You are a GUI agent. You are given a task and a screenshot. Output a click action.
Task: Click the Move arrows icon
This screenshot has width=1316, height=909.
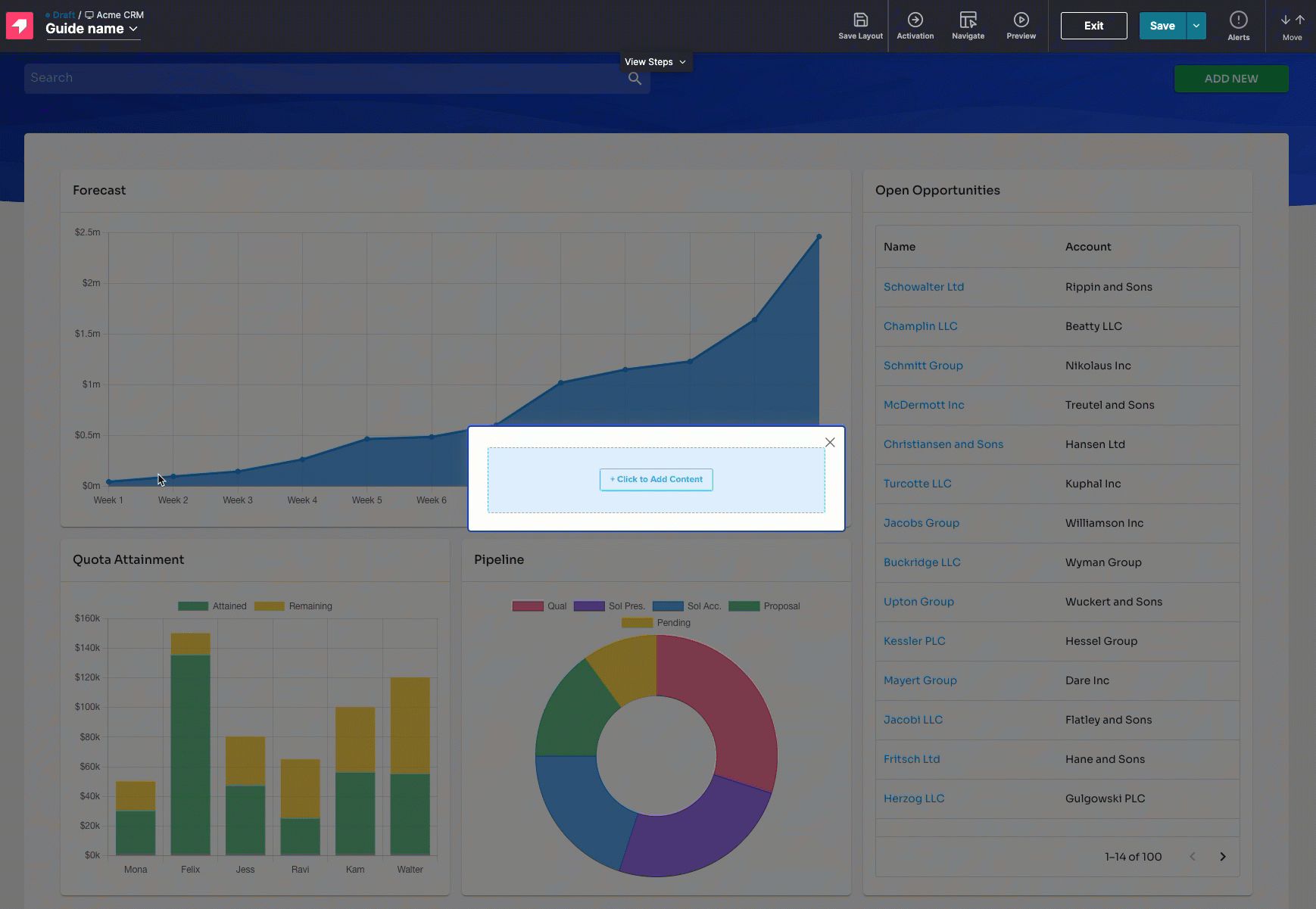coord(1292,20)
